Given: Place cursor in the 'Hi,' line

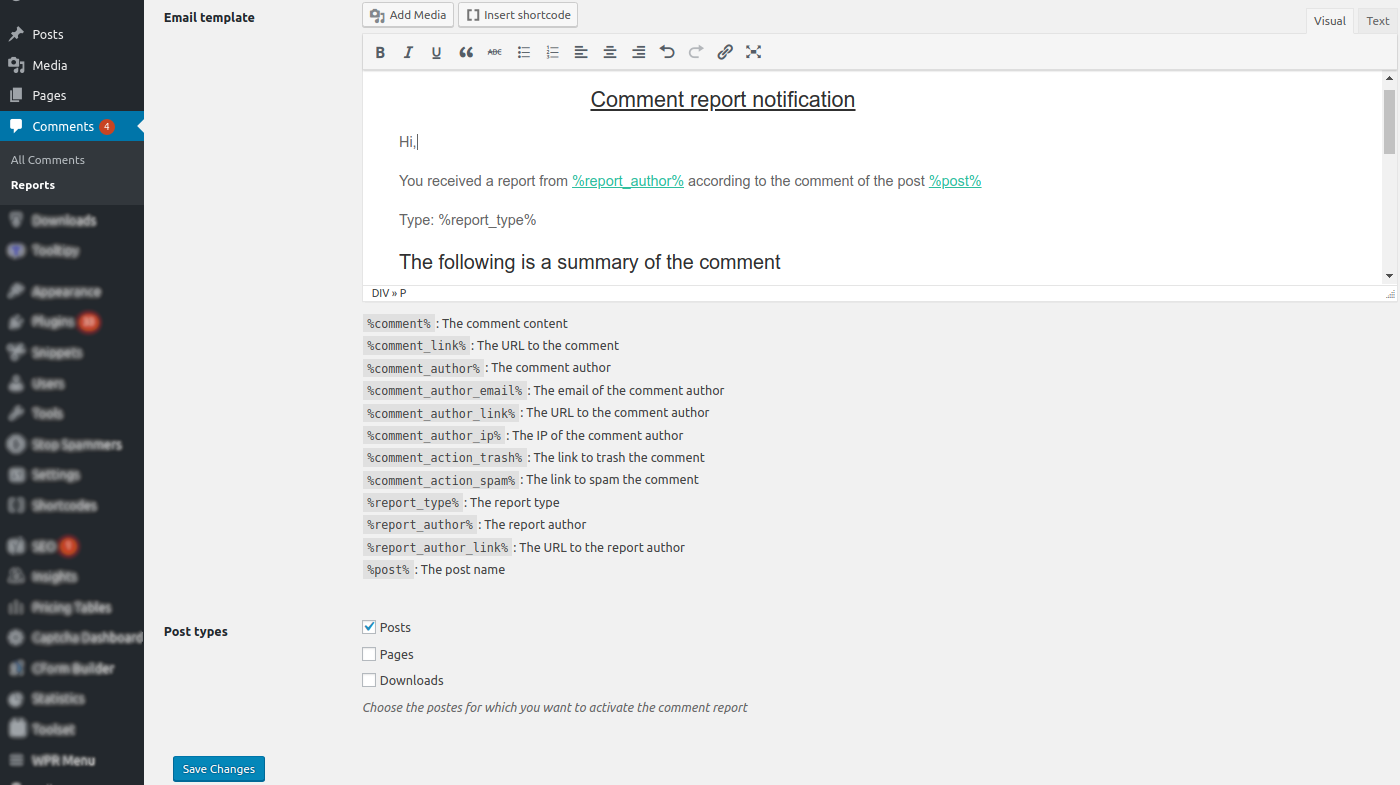Looking at the screenshot, I should (x=408, y=142).
